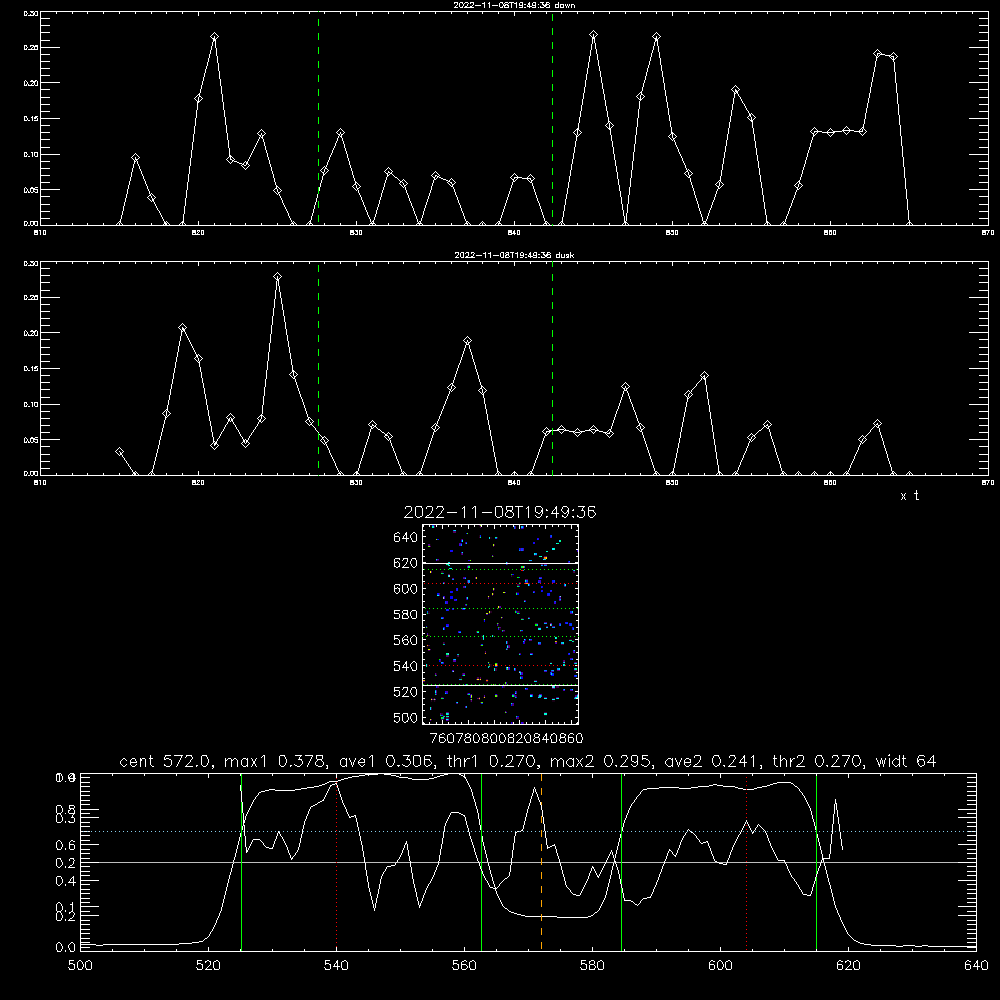The height and width of the screenshot is (1000, 1000).
Task: Click the 500 label on the center image y-axis
Action: click(x=406, y=718)
